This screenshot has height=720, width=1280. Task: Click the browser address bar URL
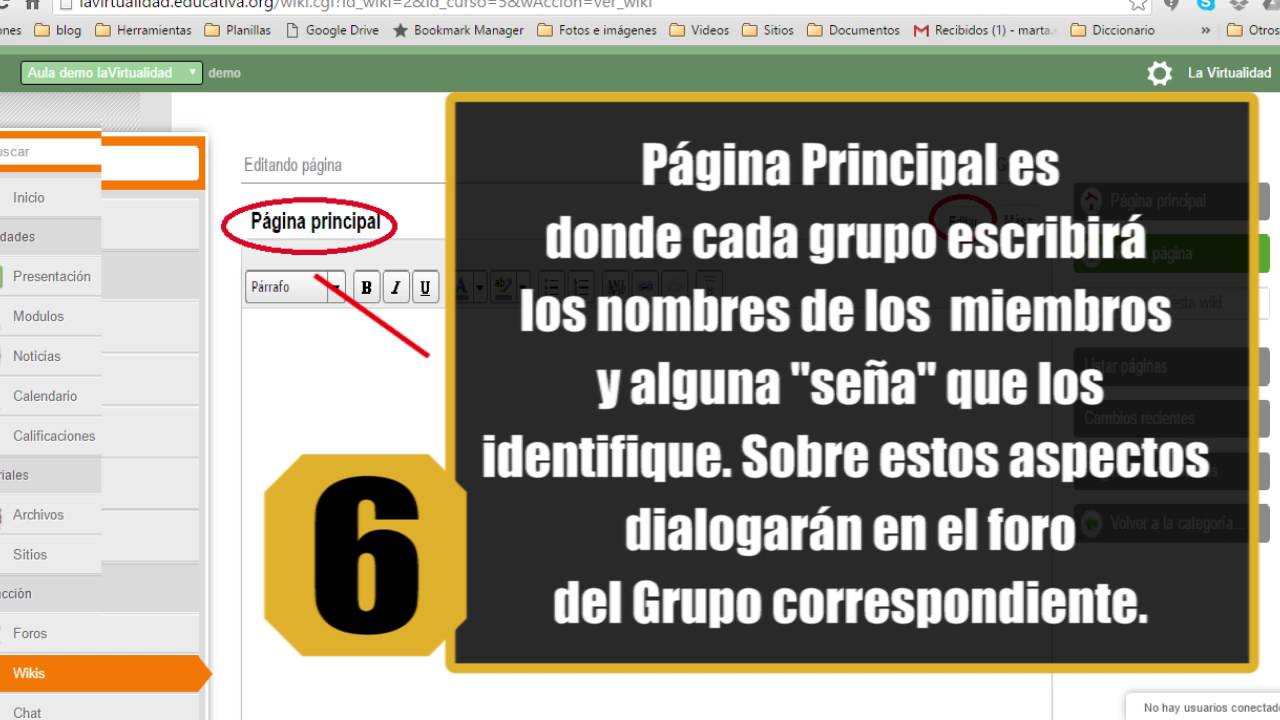[x=365, y=4]
